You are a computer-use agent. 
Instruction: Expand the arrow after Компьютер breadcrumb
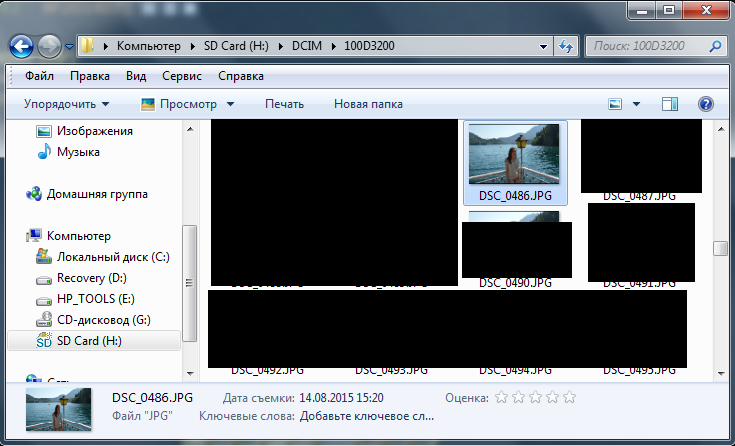pos(193,46)
